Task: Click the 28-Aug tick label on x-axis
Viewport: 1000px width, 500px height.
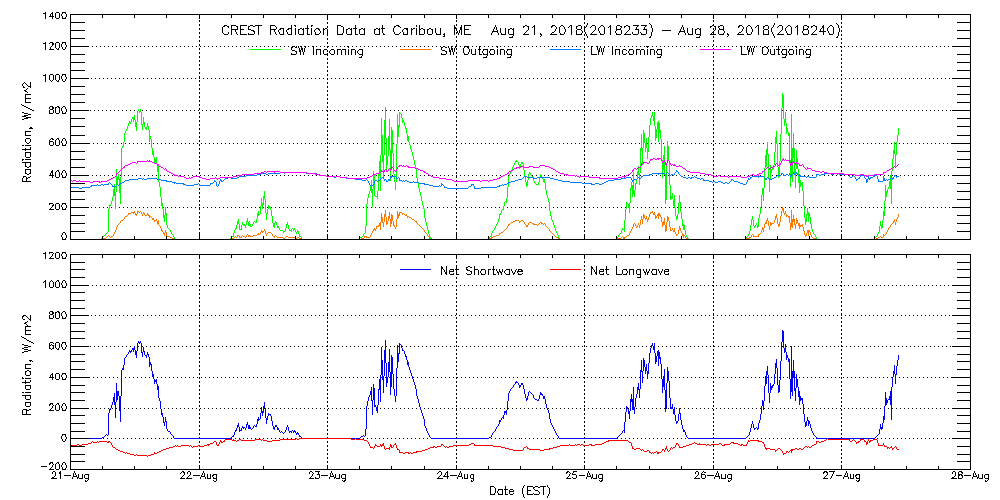Action: coord(968,476)
